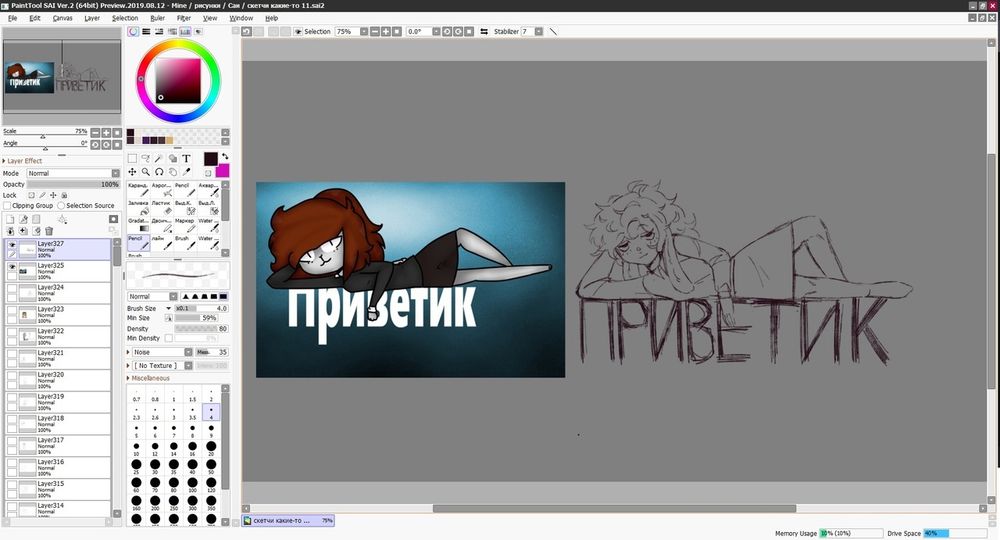Select the Rotate view tool
The width and height of the screenshot is (1000, 540).
(x=159, y=171)
